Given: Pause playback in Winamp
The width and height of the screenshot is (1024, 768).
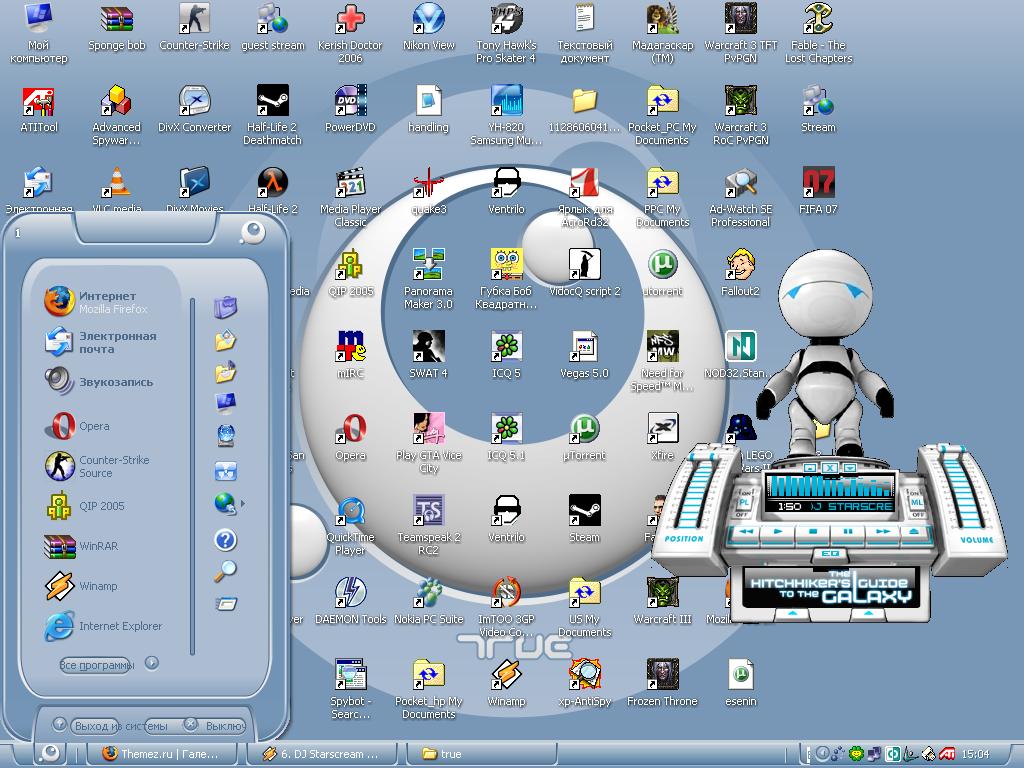Looking at the screenshot, I should tap(848, 532).
